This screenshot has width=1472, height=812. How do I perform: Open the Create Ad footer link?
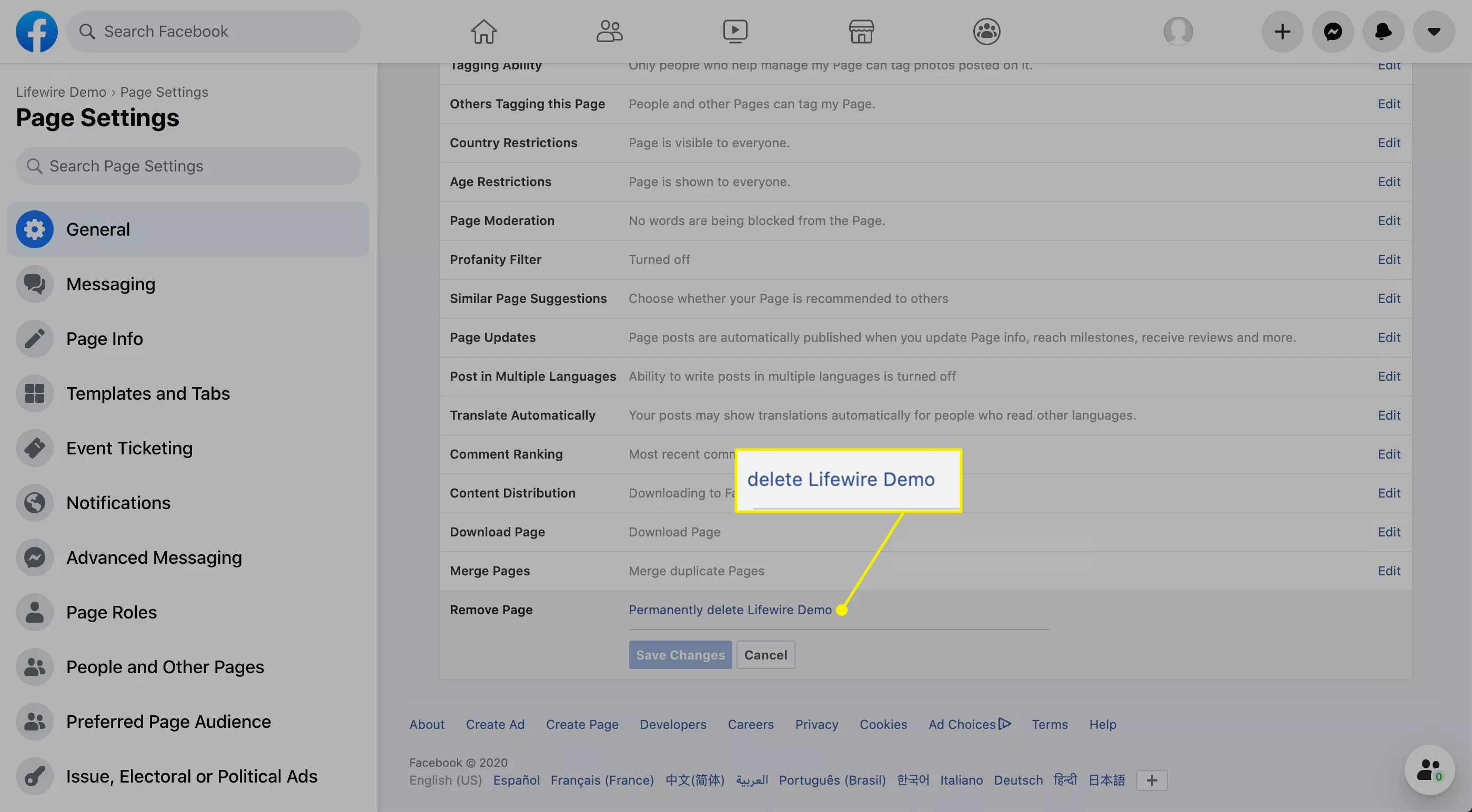(495, 725)
